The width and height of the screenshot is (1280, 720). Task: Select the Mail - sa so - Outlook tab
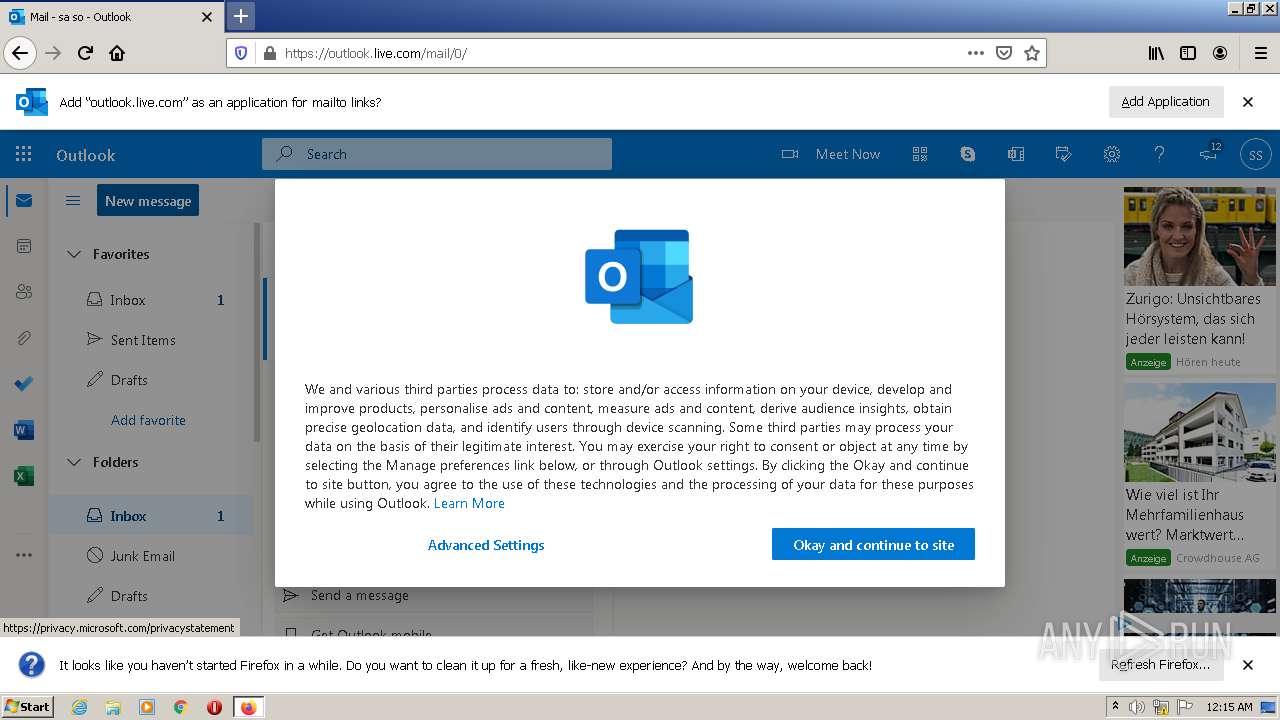point(111,17)
